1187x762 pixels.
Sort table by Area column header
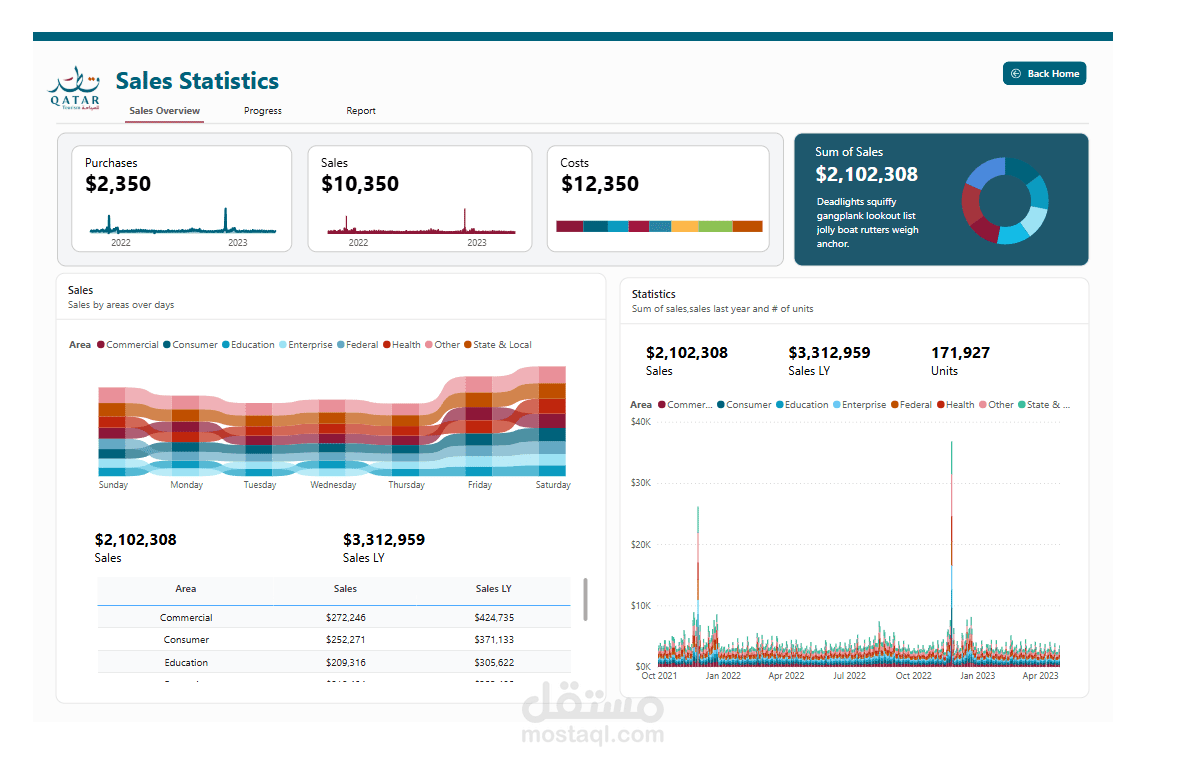click(185, 589)
